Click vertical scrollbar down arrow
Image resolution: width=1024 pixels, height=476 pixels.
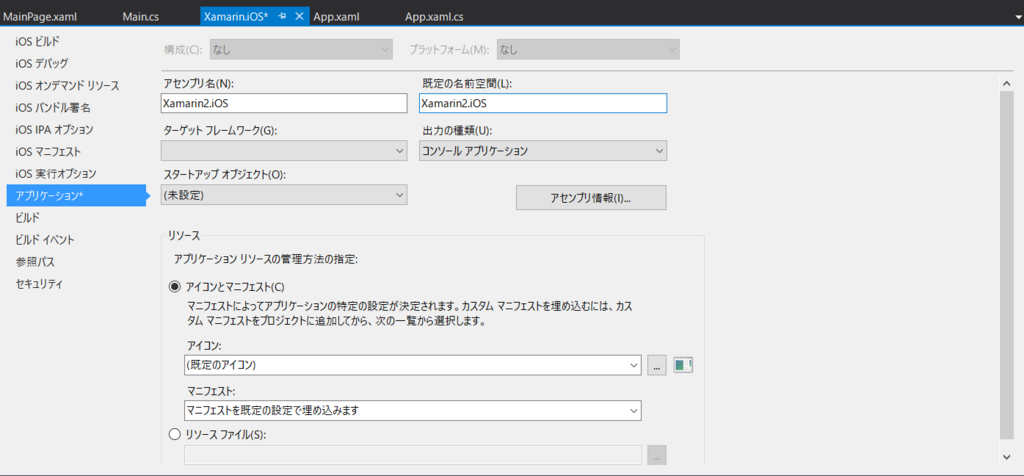coord(1007,456)
